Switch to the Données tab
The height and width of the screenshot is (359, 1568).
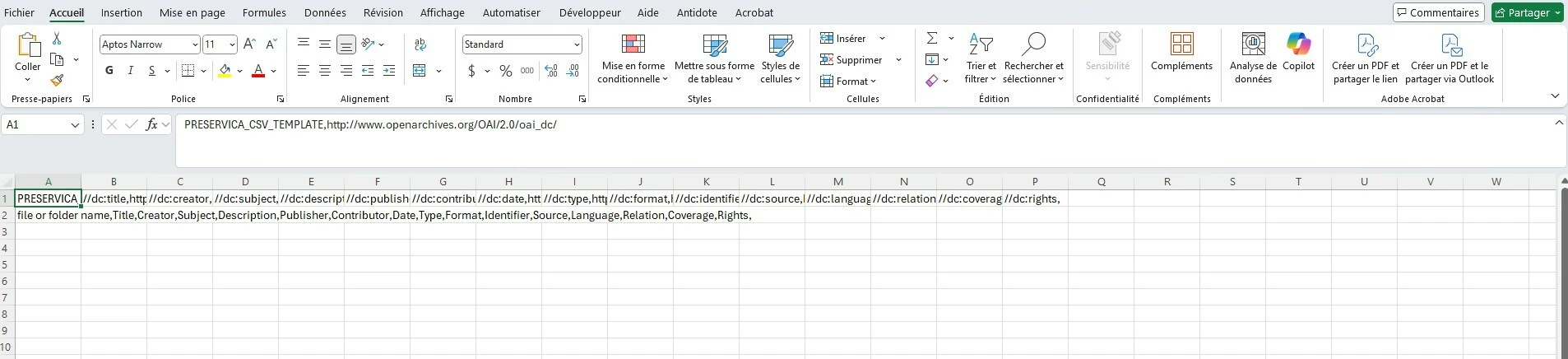325,12
